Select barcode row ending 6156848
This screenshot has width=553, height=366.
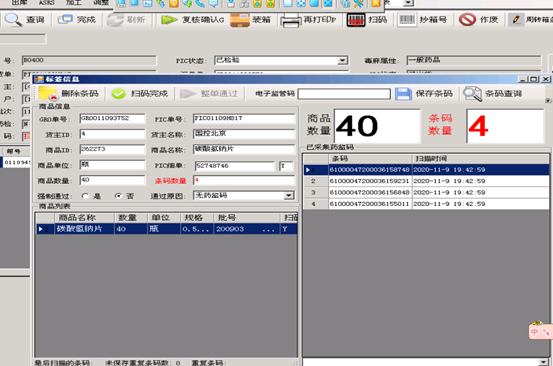pos(426,193)
